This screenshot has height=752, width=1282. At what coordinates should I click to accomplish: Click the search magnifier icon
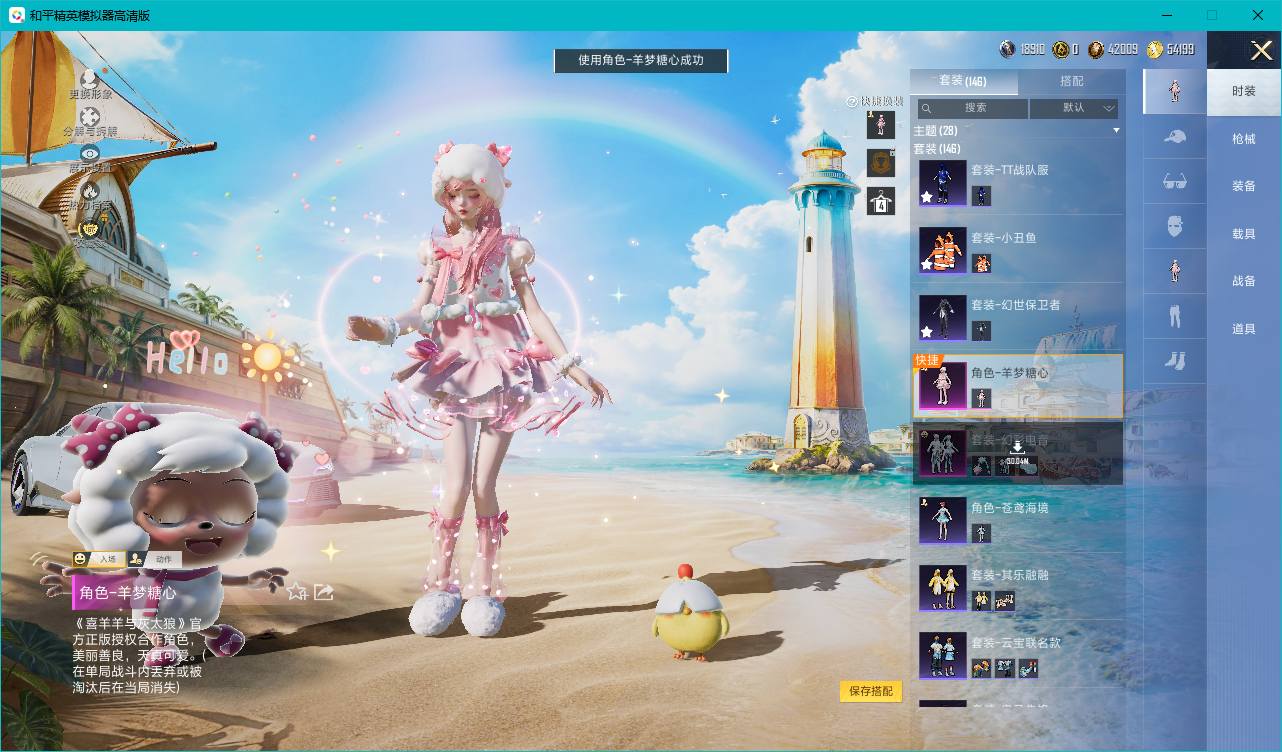(x=927, y=108)
